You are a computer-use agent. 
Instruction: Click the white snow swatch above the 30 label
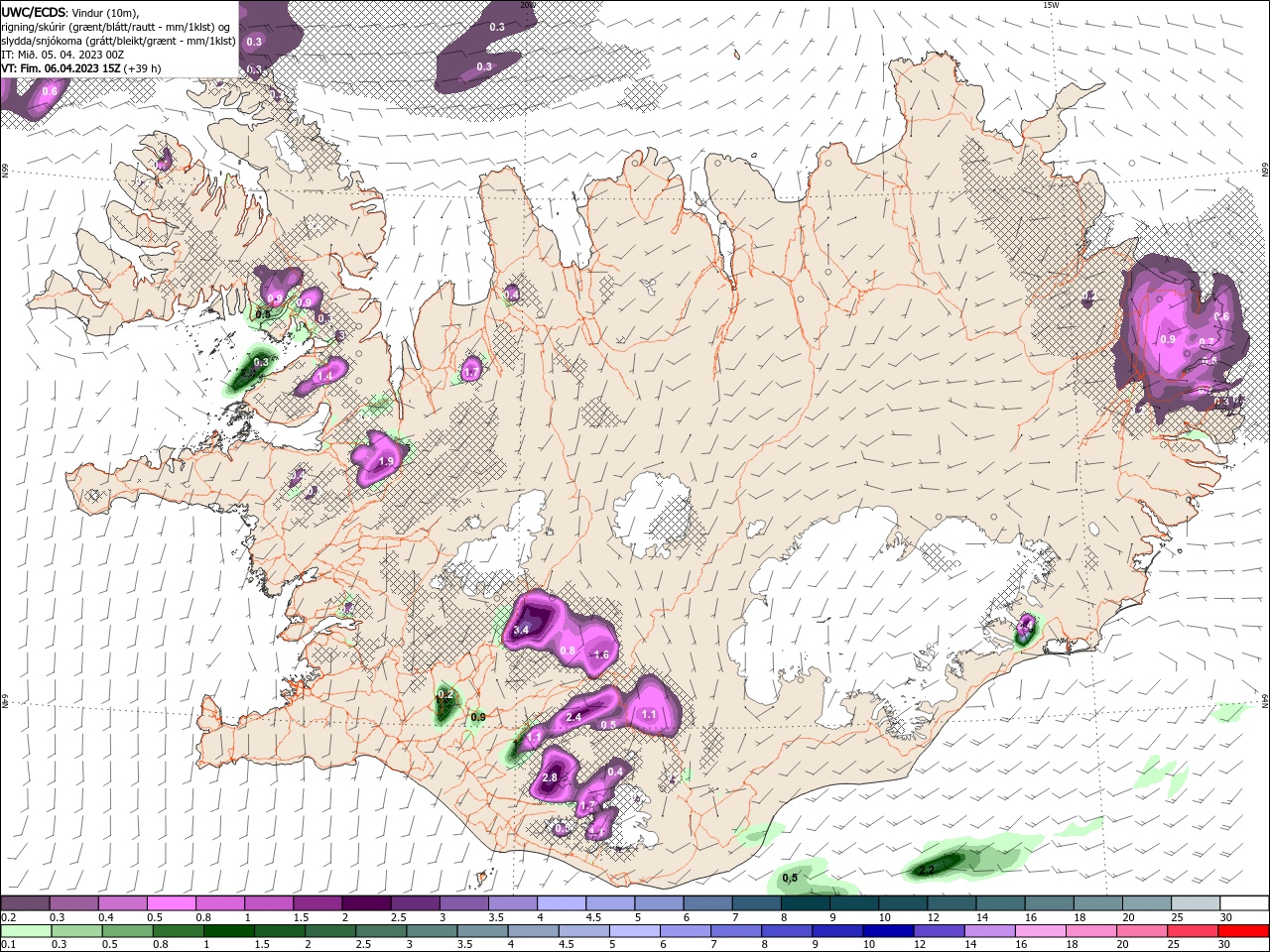click(x=1244, y=903)
